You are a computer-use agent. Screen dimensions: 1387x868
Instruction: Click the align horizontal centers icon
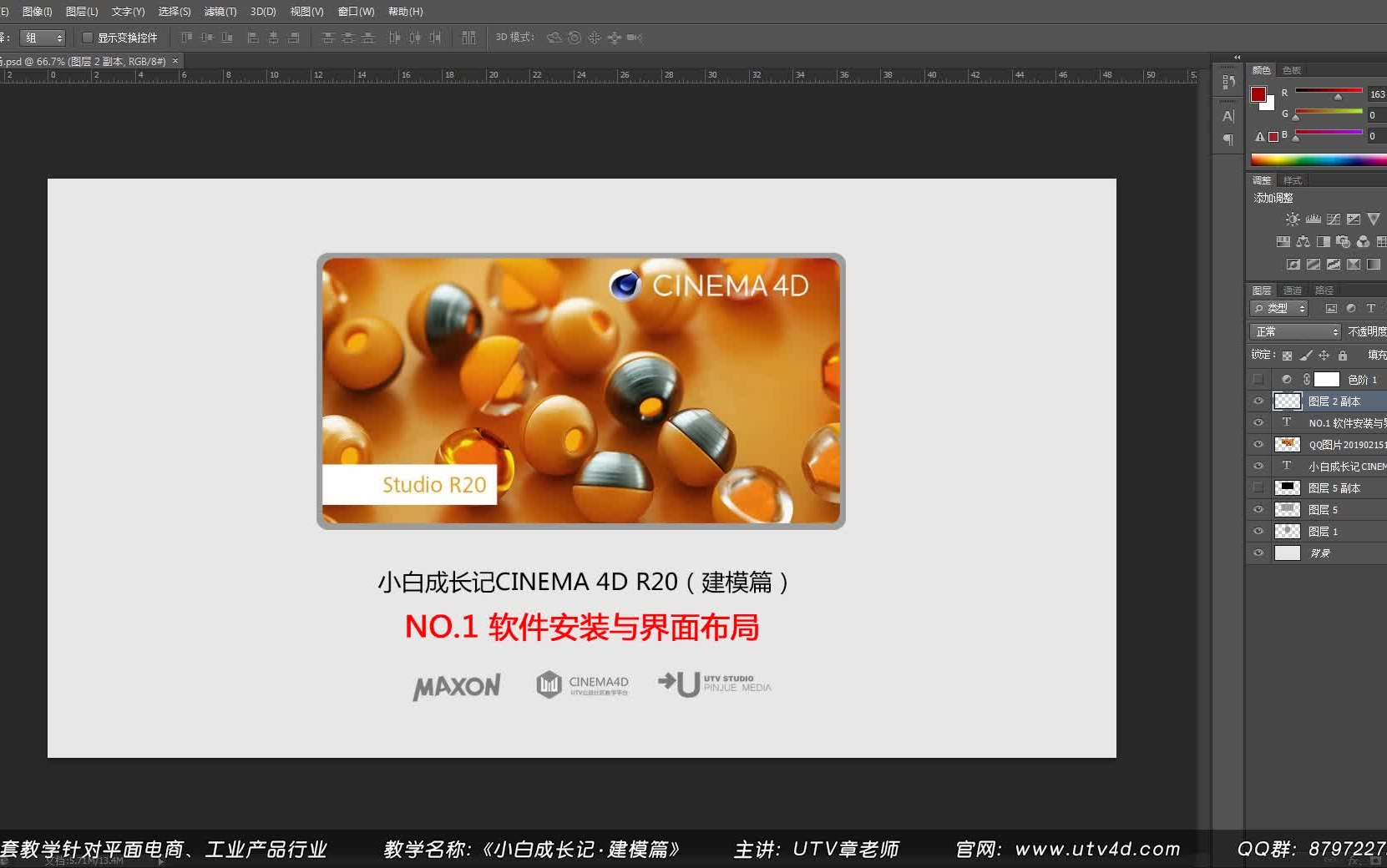tap(273, 38)
